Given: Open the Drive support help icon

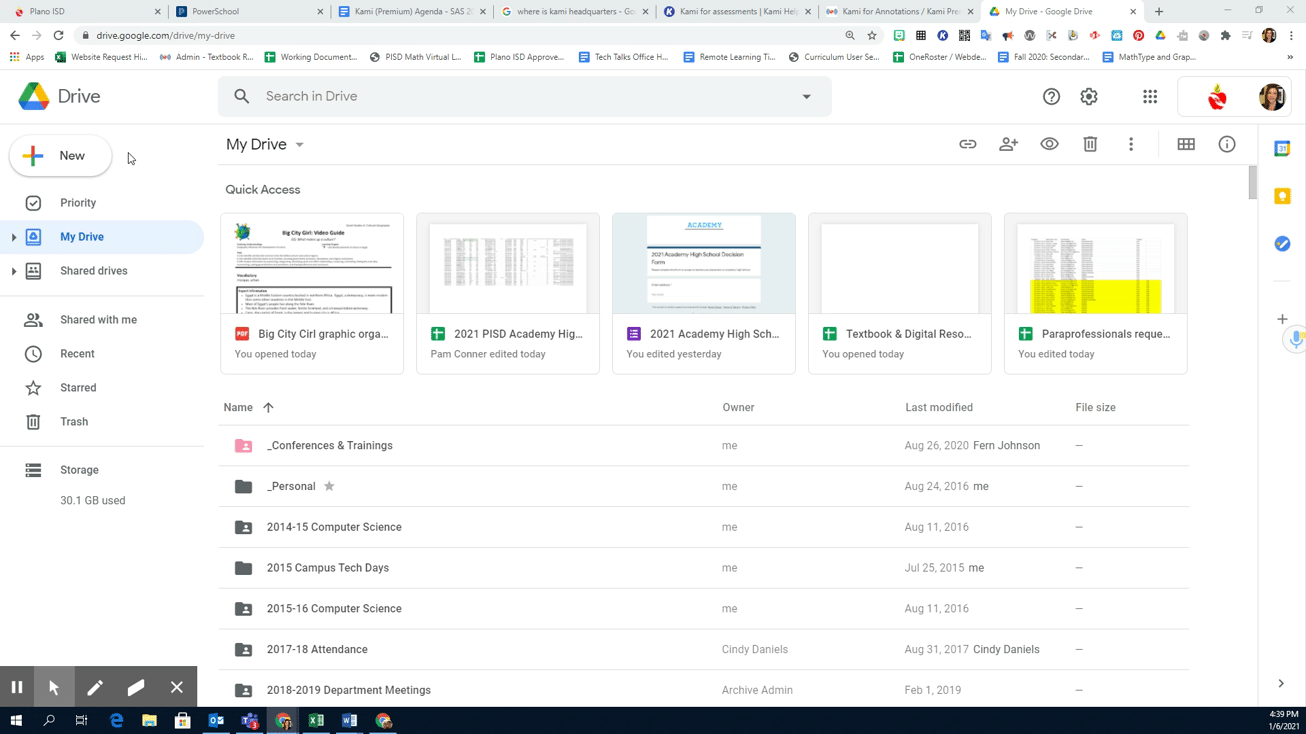Looking at the screenshot, I should coord(1051,97).
